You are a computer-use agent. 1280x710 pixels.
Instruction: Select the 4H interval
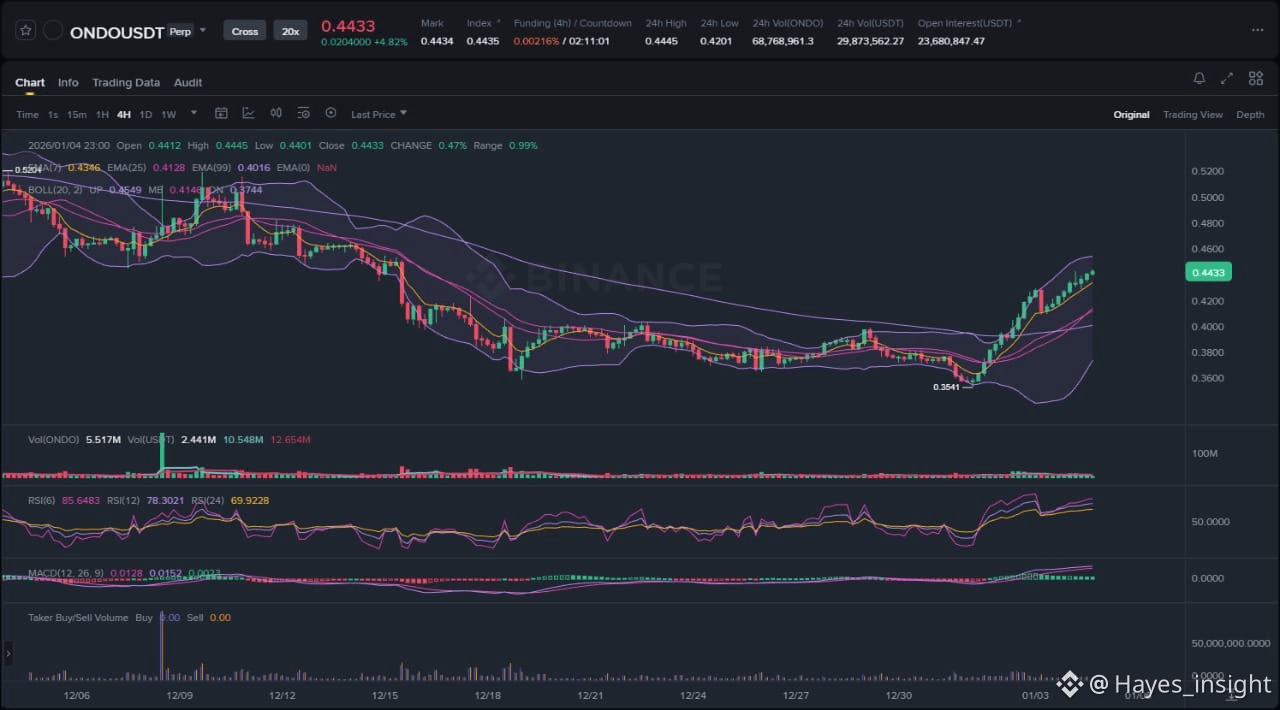[124, 114]
